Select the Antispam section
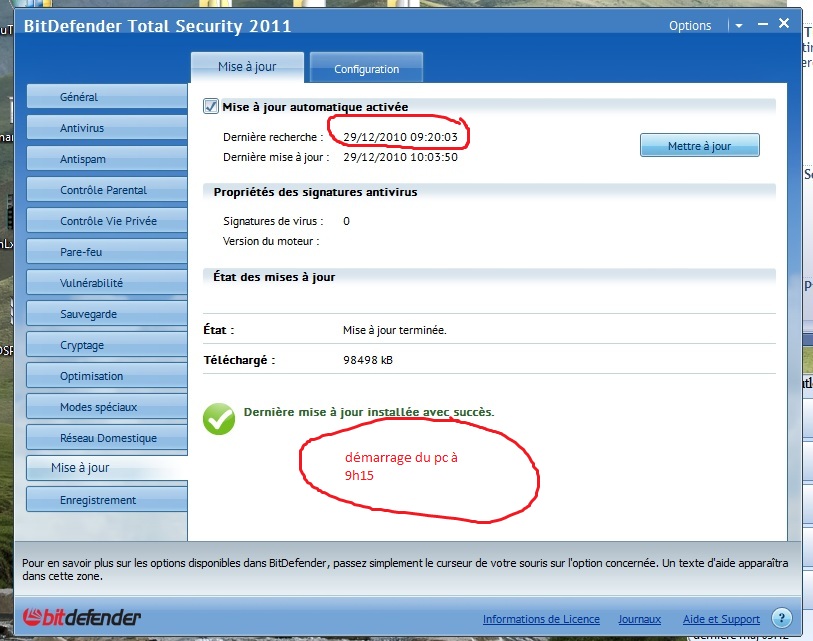Image resolution: width=813 pixels, height=641 pixels. point(107,159)
